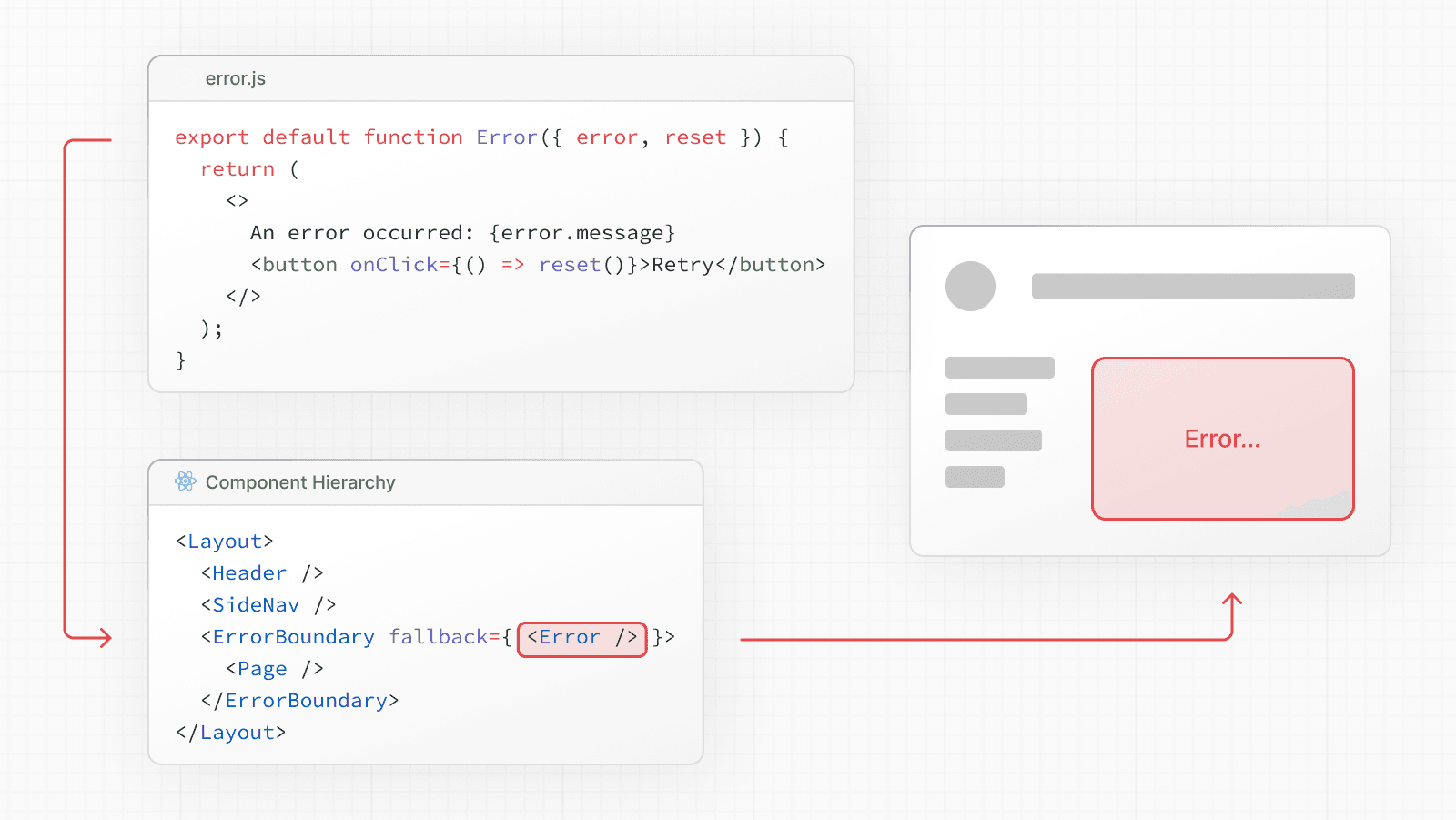Image resolution: width=1456 pixels, height=820 pixels.
Task: Click the Retry button inside the code
Action: [683, 265]
